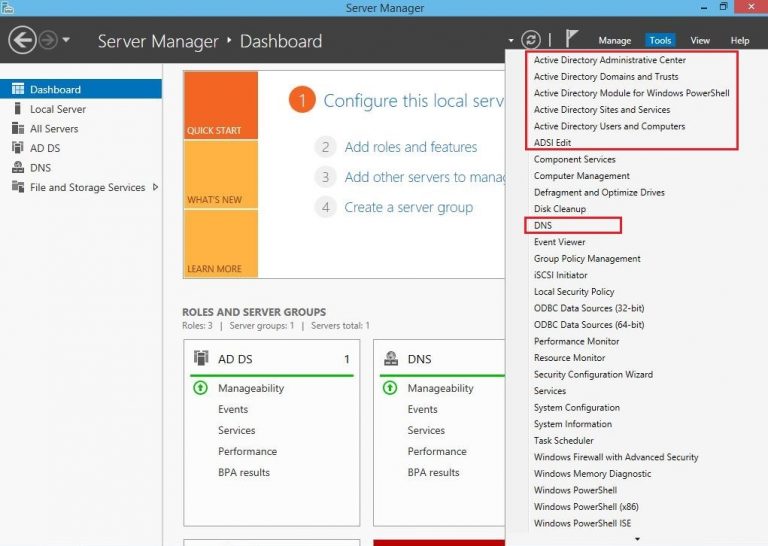Viewport: 768px width, 546px height.
Task: Click the AD DS sidebar icon
Action: click(18, 147)
